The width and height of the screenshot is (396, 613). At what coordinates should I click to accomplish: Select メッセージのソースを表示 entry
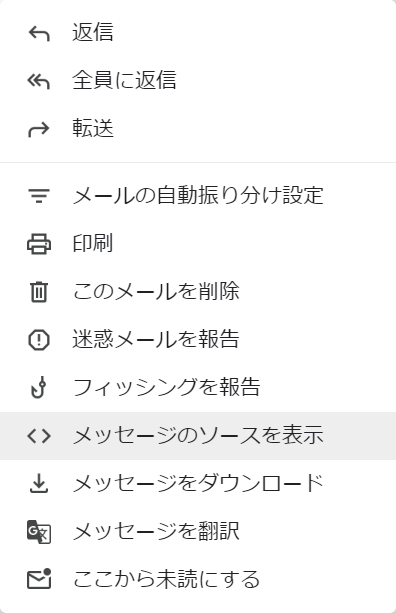click(x=198, y=436)
